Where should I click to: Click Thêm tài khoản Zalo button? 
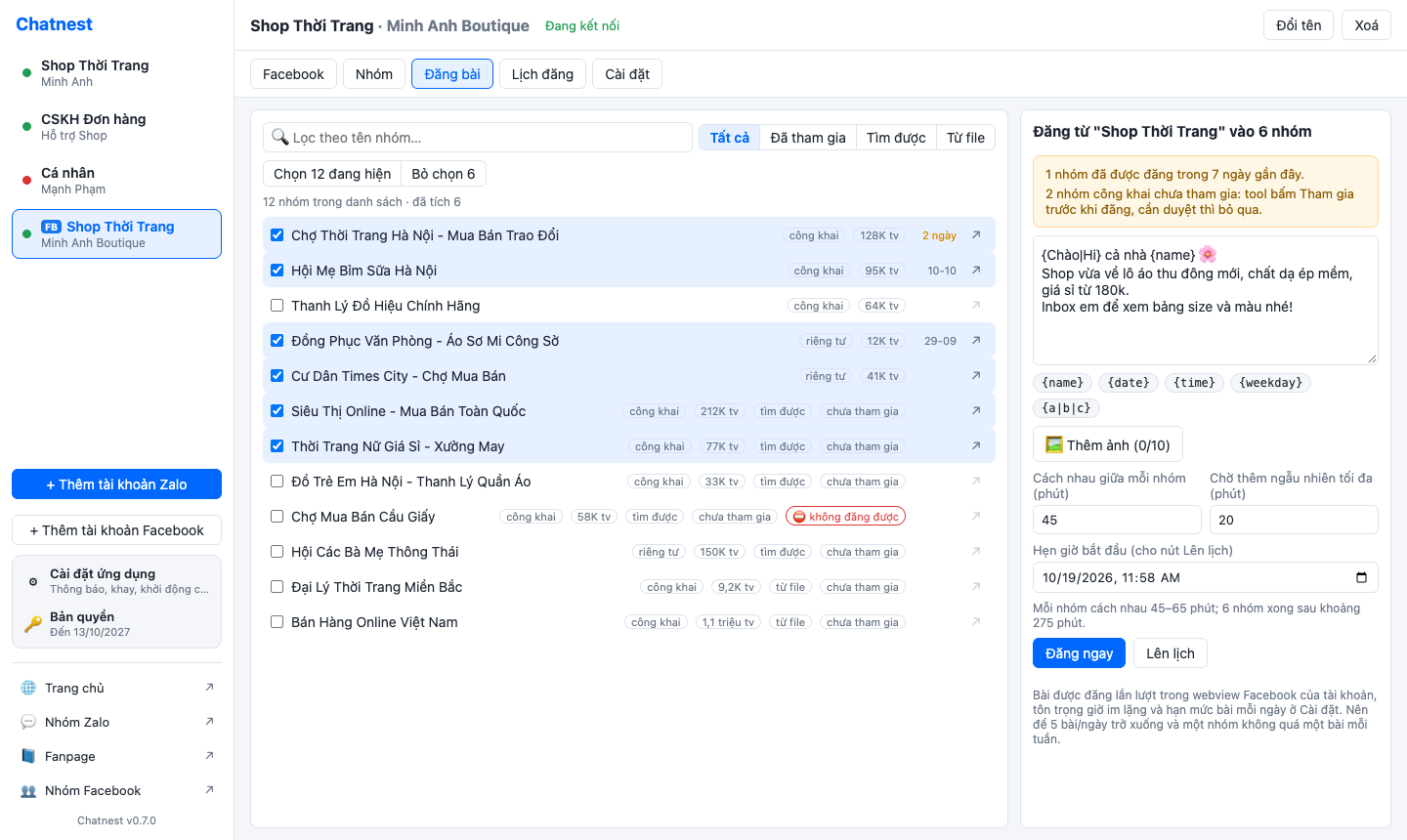click(116, 484)
